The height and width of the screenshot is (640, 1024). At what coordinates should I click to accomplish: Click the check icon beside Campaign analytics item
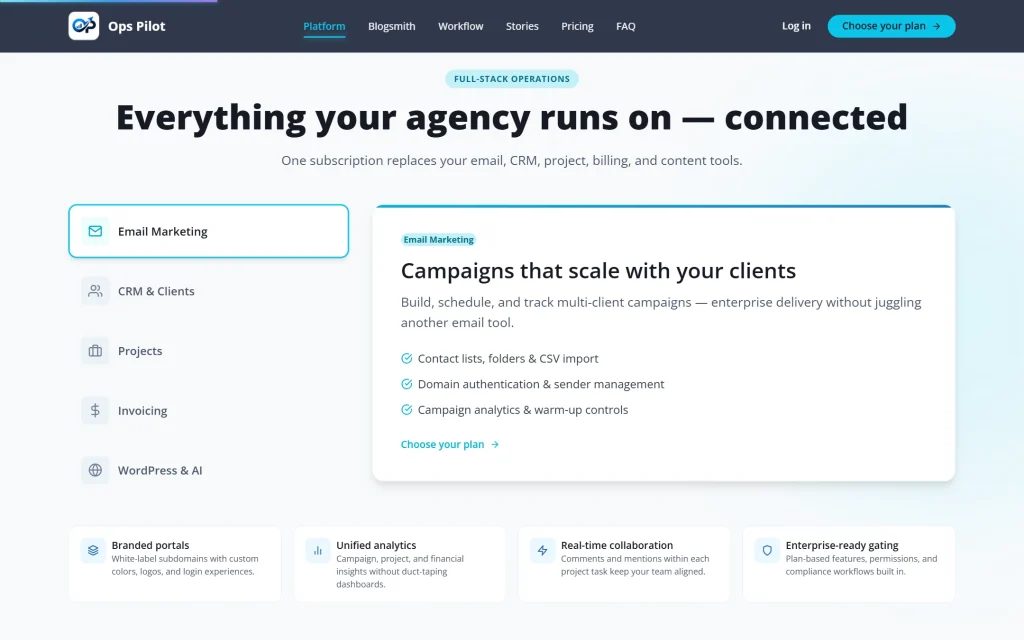tap(407, 409)
